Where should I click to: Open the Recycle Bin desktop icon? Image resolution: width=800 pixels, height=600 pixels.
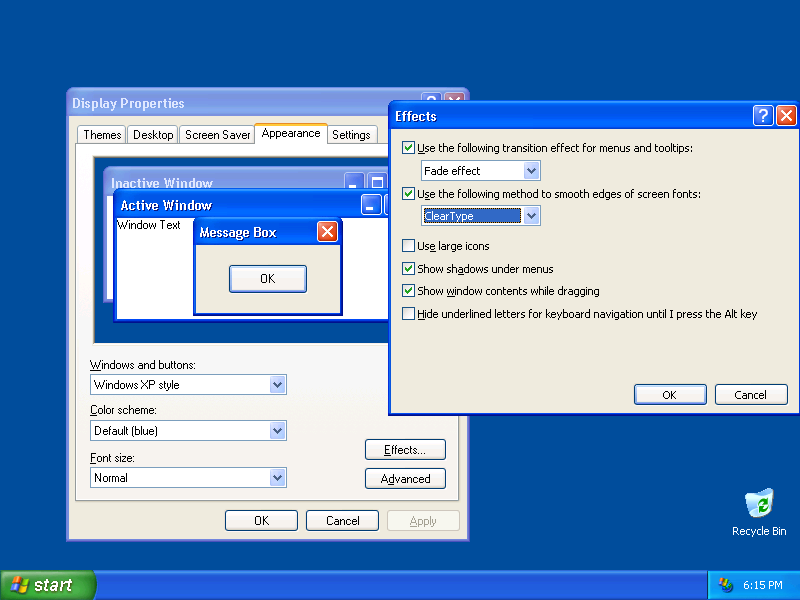[x=759, y=505]
